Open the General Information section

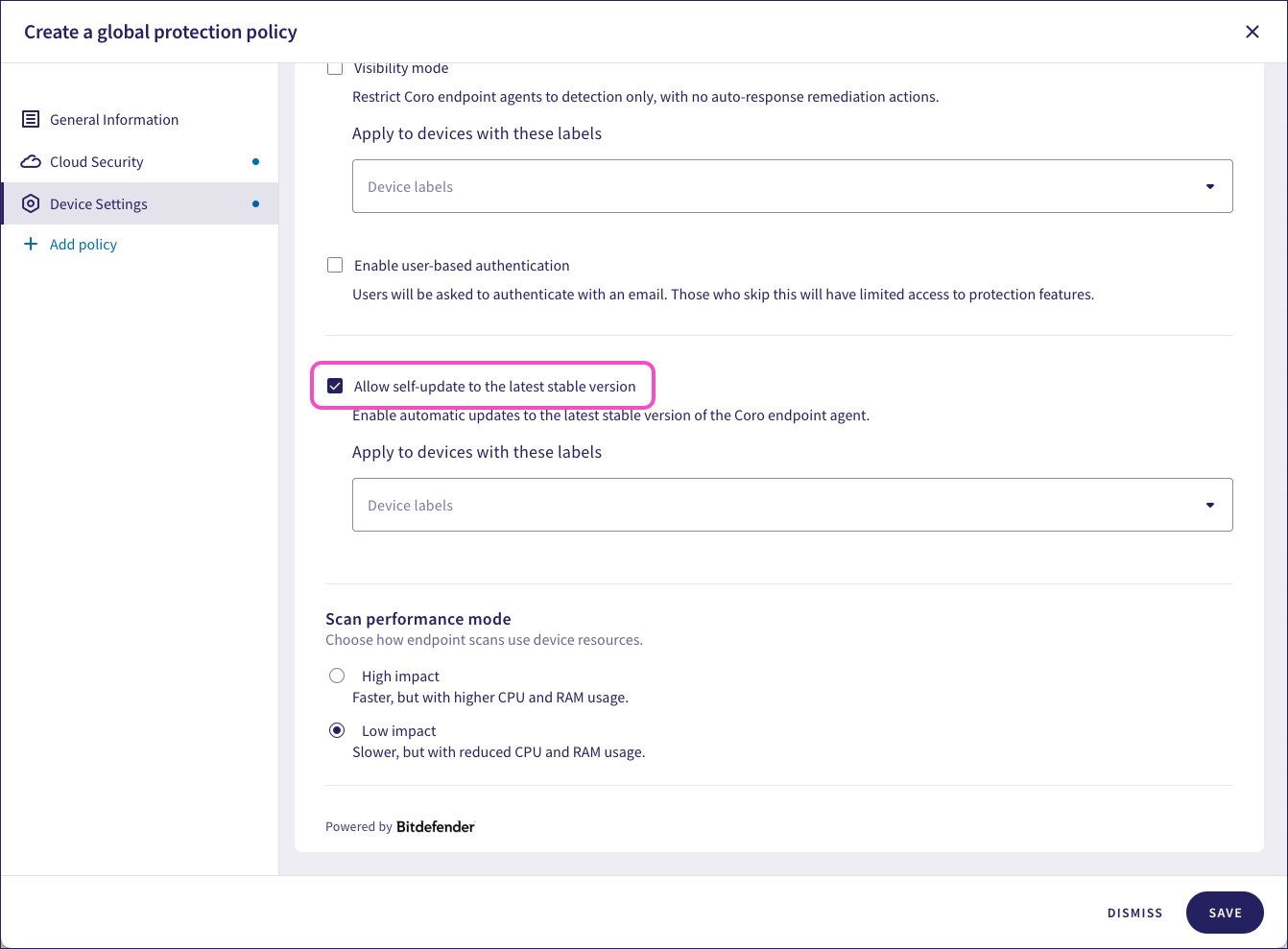[140, 119]
